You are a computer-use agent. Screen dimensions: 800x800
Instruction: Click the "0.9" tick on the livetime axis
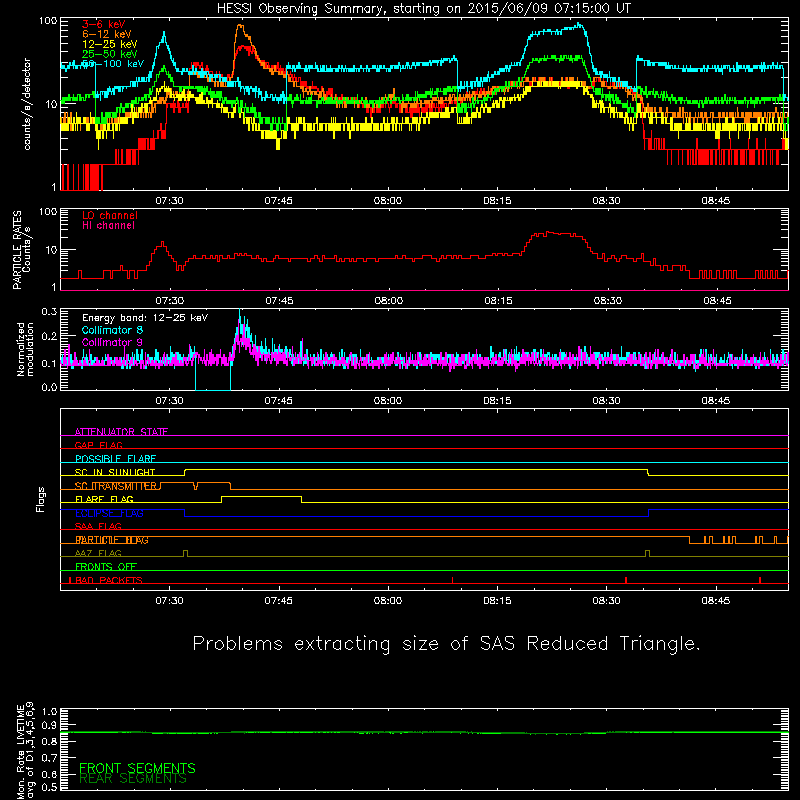click(x=49, y=726)
